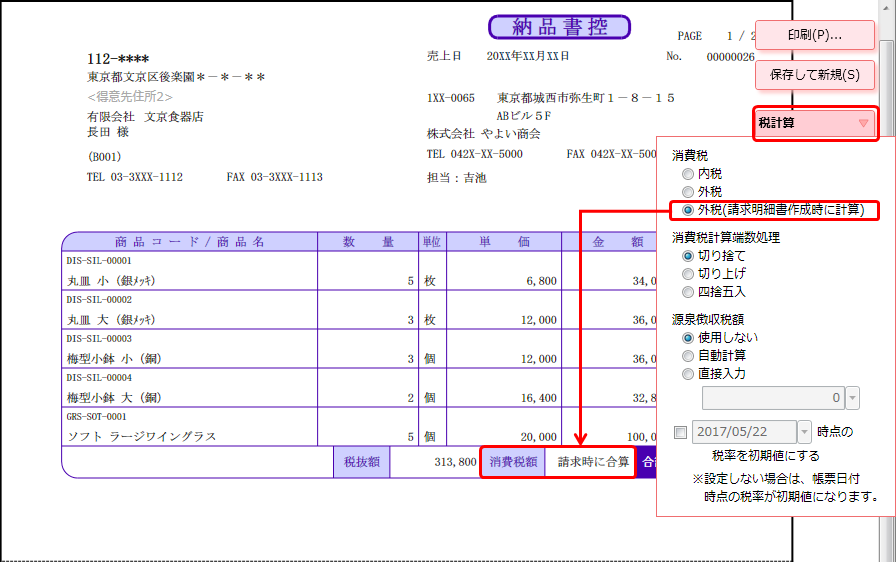Select 使用しない for withholding tax
The width and height of the screenshot is (896, 562).
(688, 338)
